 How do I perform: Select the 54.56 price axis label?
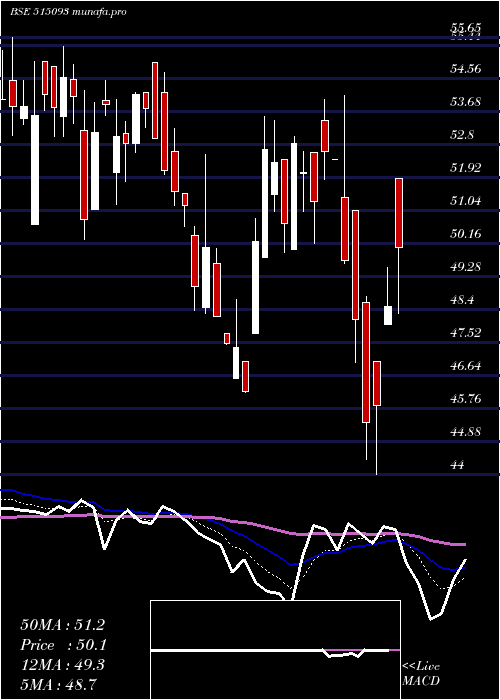pos(466,69)
